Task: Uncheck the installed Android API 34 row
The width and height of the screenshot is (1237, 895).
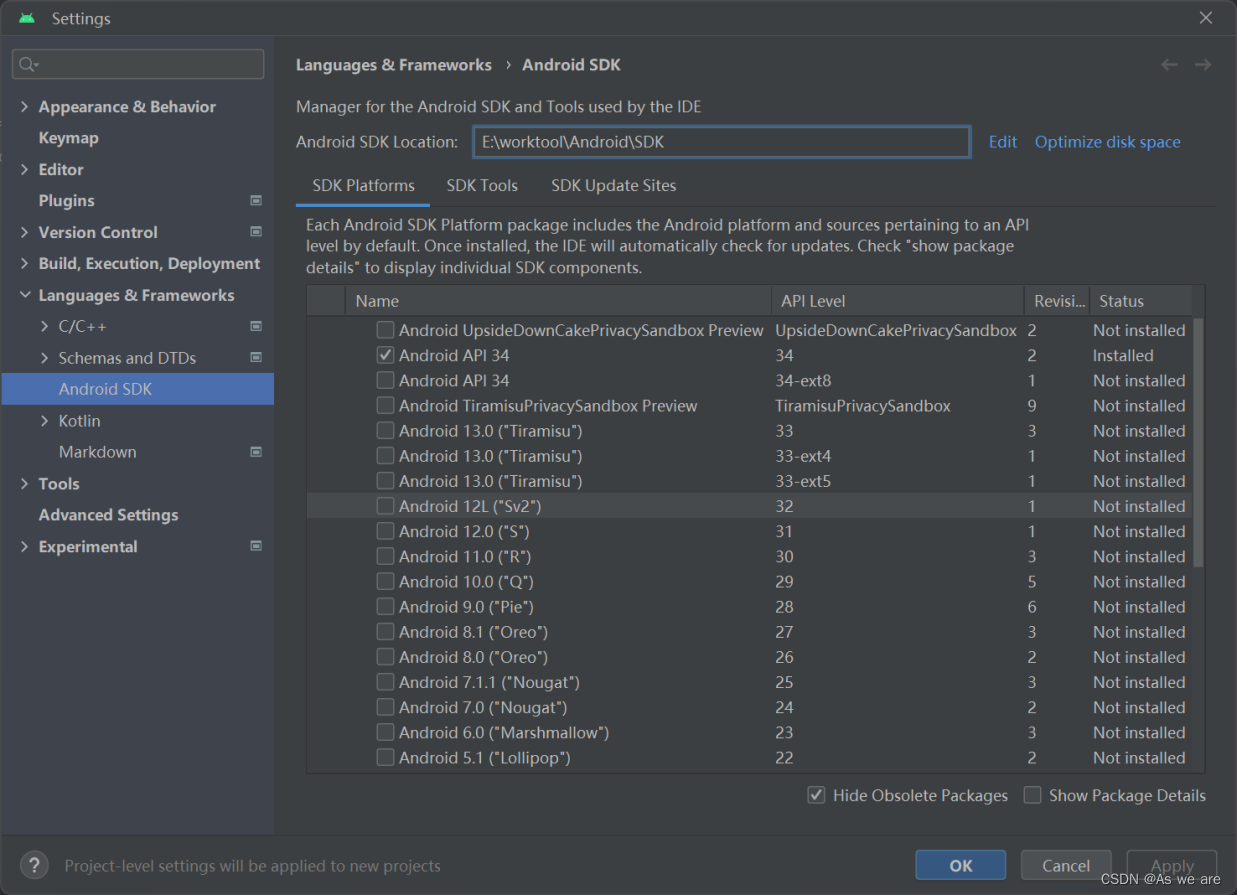Action: tap(385, 355)
